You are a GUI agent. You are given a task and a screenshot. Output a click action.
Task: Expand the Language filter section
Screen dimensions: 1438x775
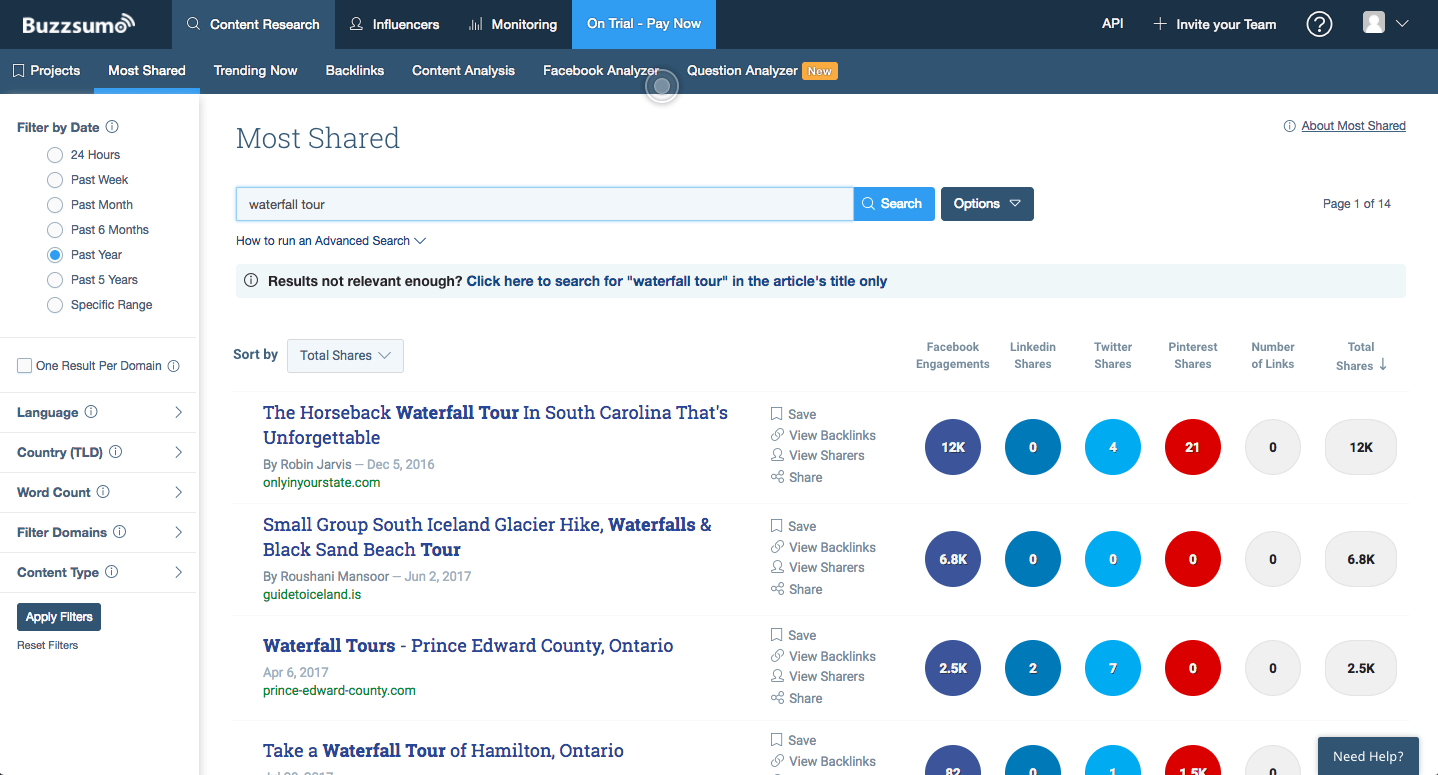(100, 412)
